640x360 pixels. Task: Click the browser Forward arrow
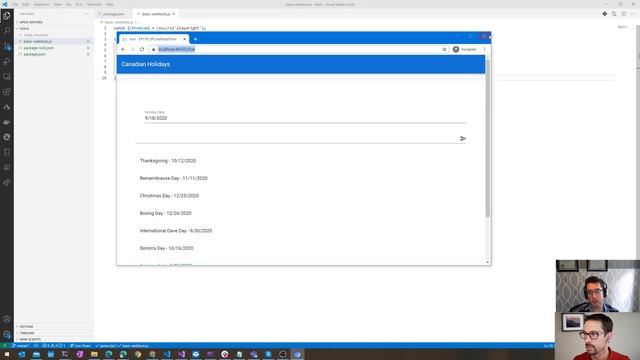coord(133,49)
